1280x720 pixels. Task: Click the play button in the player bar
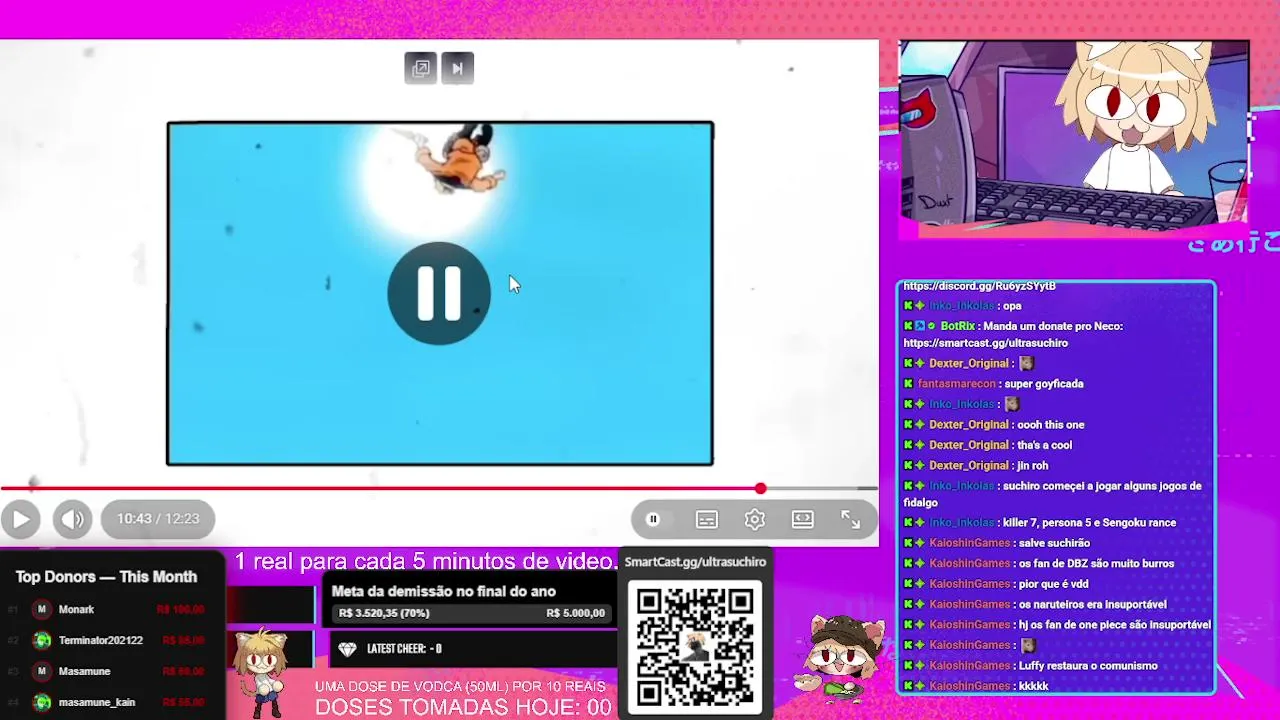pyautogui.click(x=21, y=519)
